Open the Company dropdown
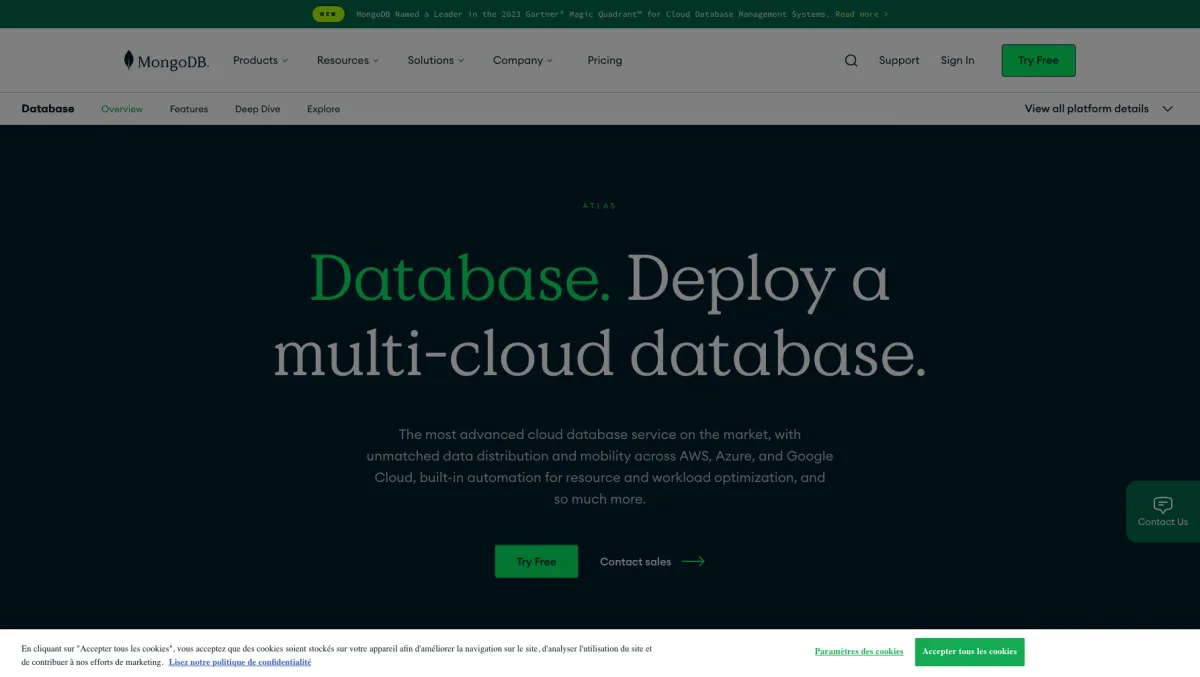The height and width of the screenshot is (677, 1200). point(522,60)
